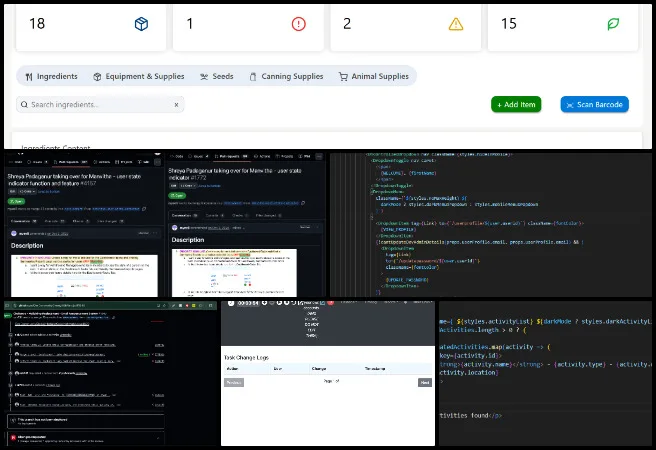
Task: Select the Seeds tab
Action: 217,77
